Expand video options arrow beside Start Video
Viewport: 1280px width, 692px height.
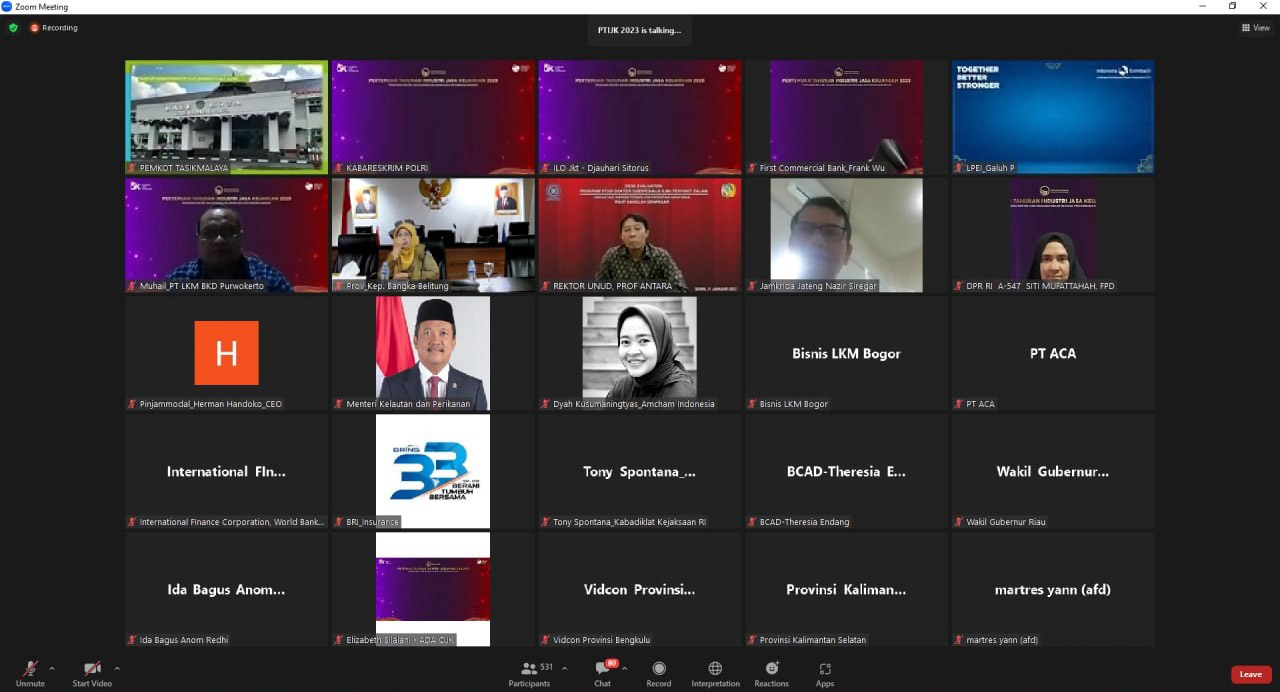pyautogui.click(x=117, y=668)
